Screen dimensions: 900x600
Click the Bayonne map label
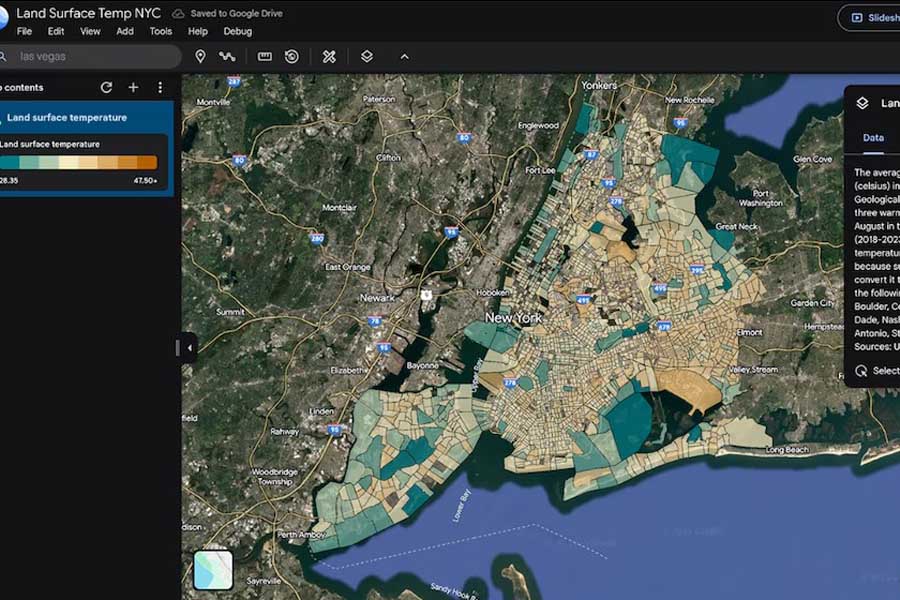click(x=422, y=365)
